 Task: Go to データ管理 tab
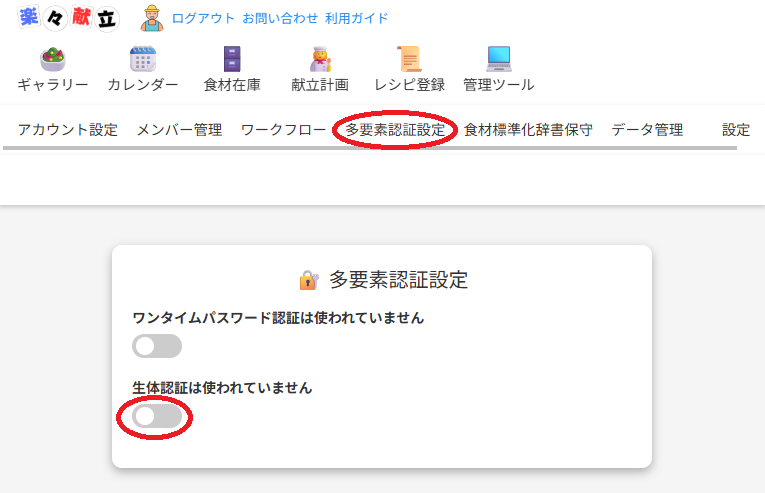647,130
